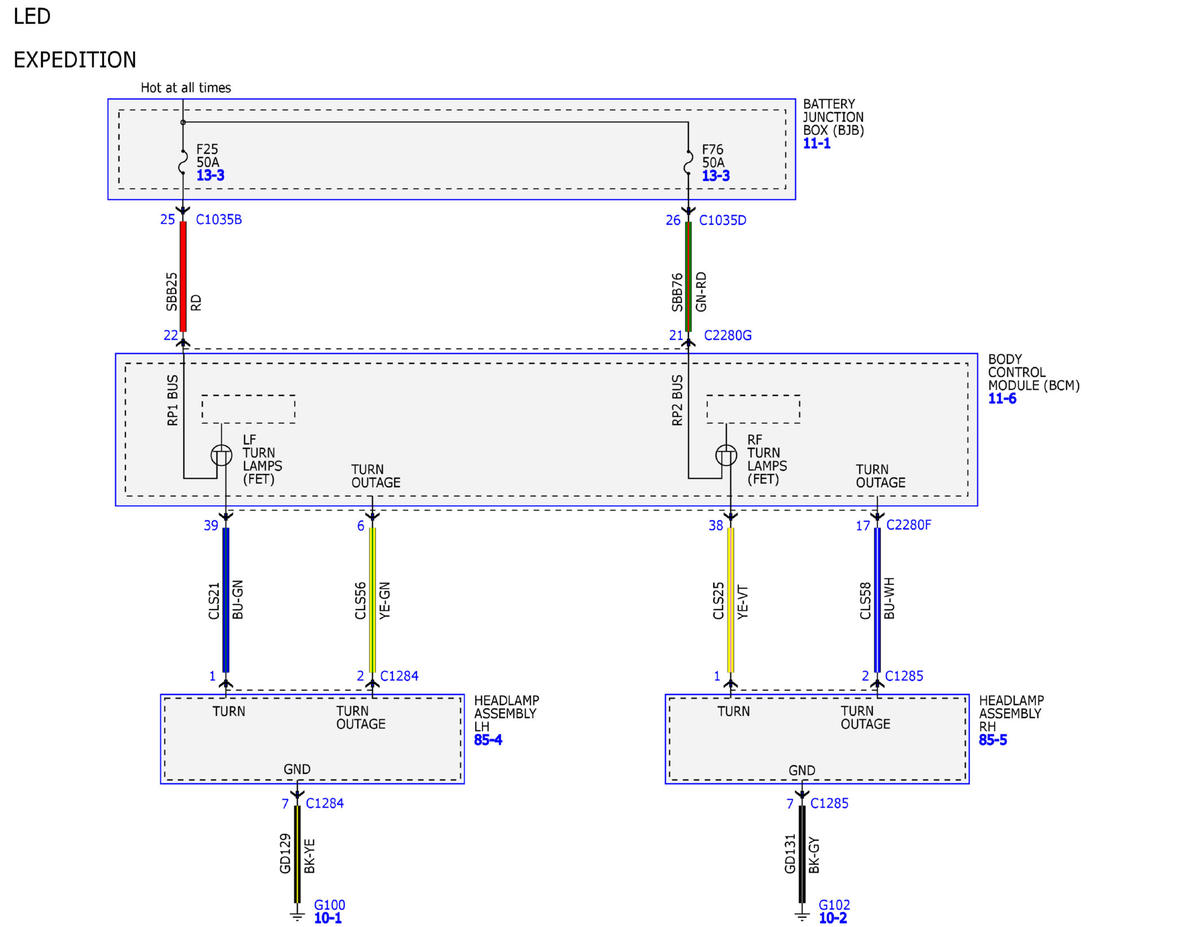
Task: Open the 85-4 Headlamp Assembly LH page
Action: (x=488, y=741)
